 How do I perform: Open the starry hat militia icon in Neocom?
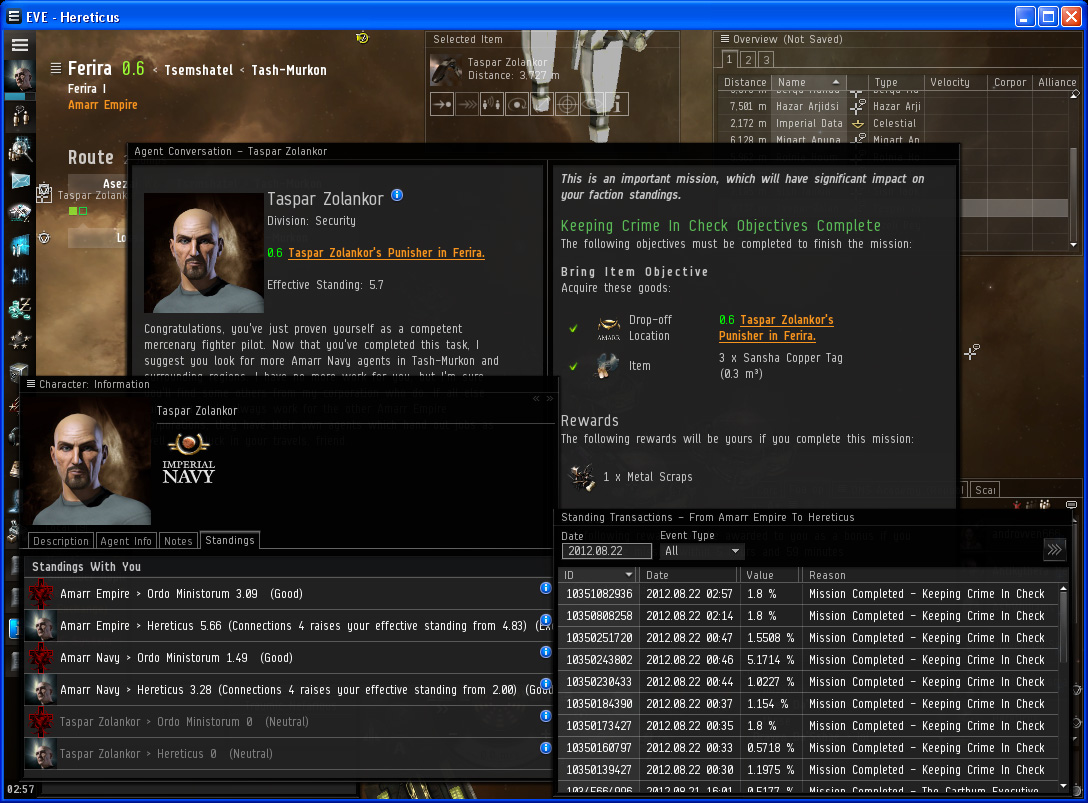pyautogui.click(x=19, y=340)
